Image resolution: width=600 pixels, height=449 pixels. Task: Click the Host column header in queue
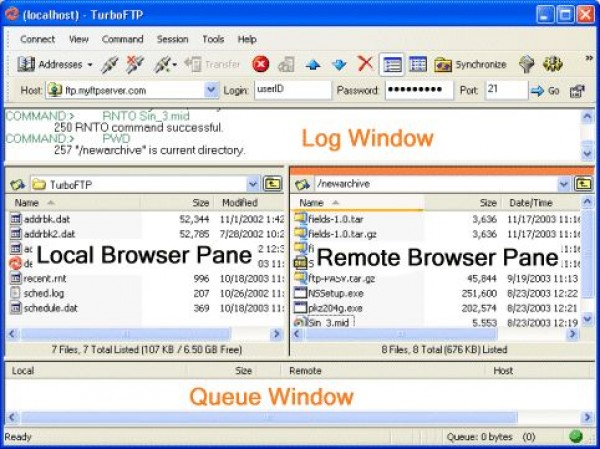(x=503, y=371)
